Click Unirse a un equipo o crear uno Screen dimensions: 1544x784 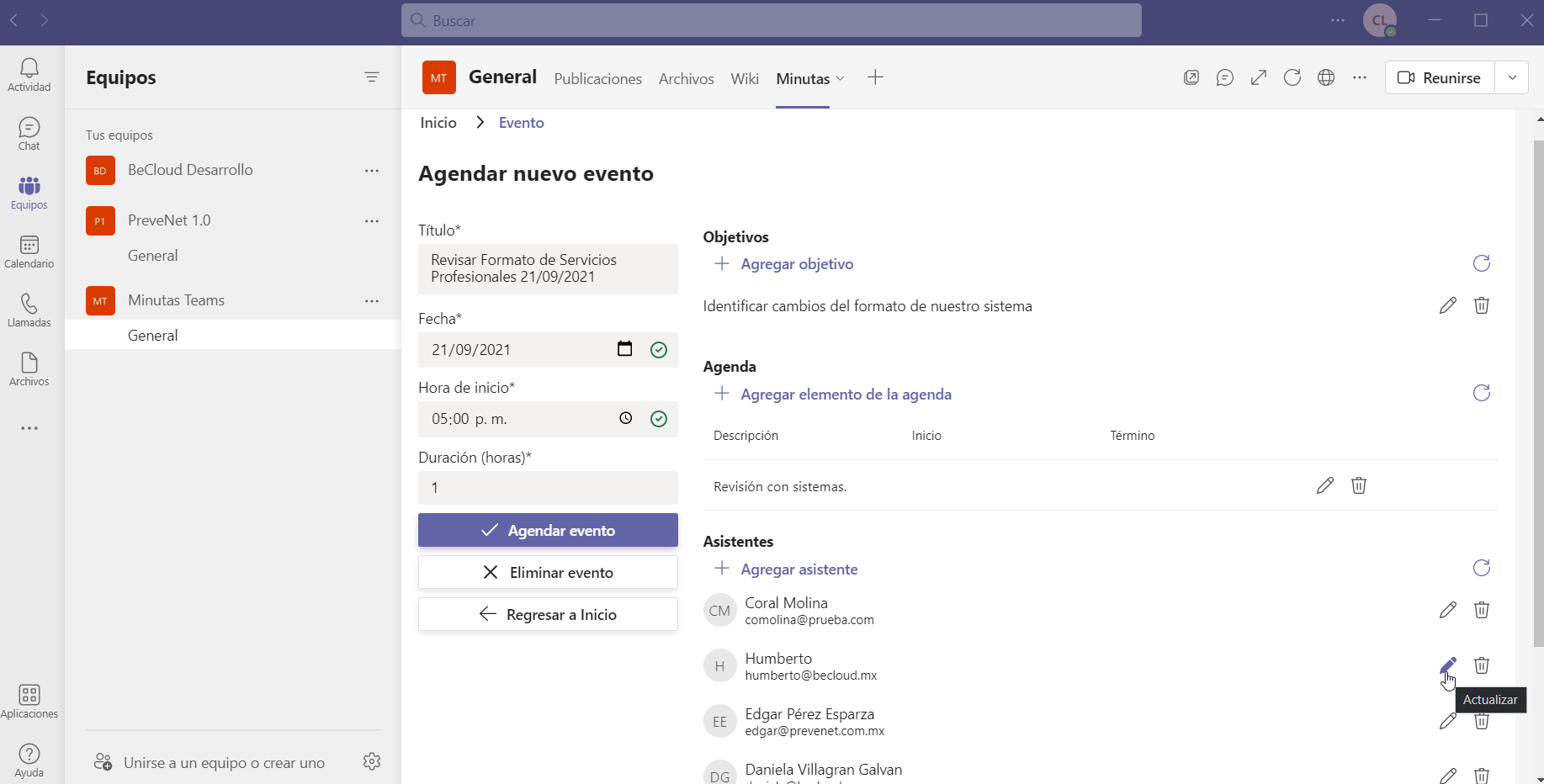click(210, 763)
